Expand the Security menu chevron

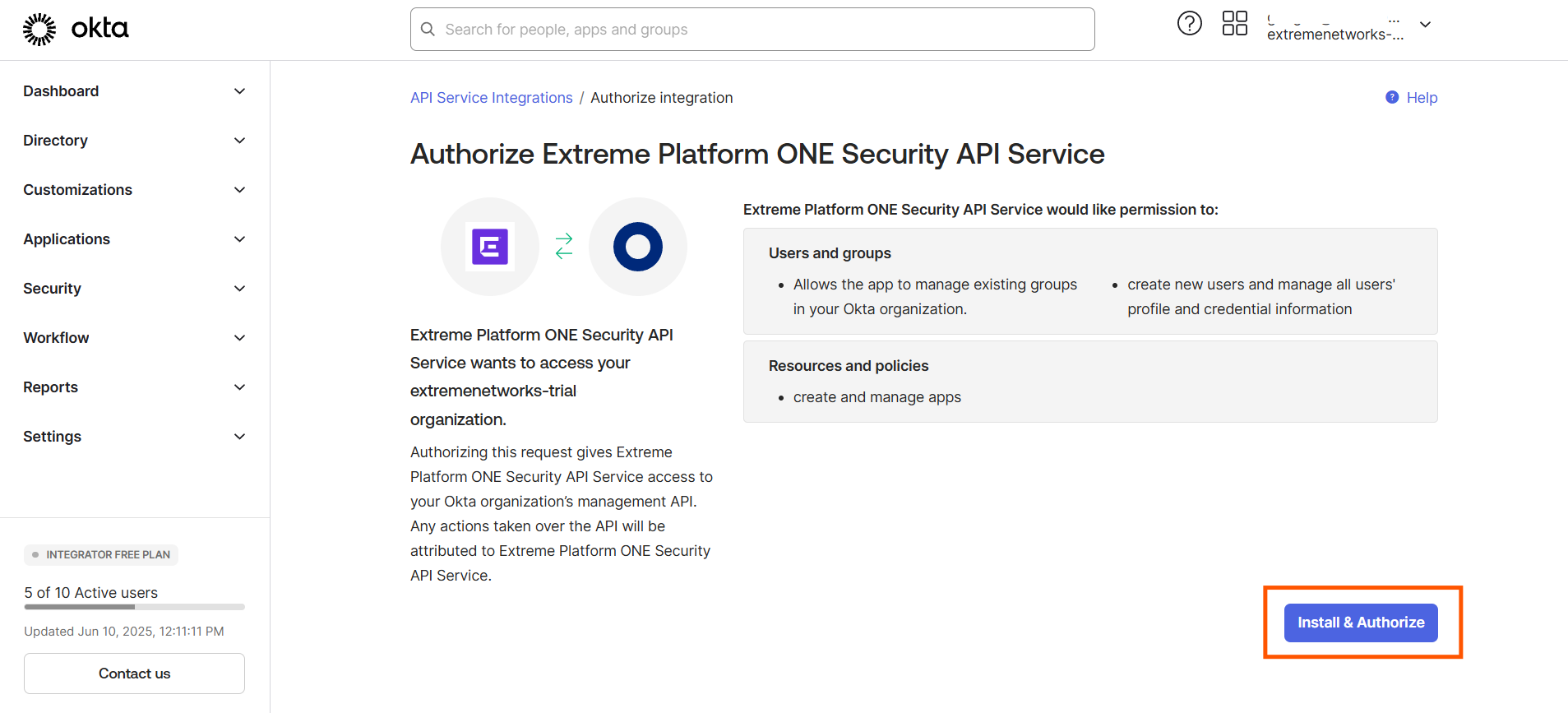(239, 289)
